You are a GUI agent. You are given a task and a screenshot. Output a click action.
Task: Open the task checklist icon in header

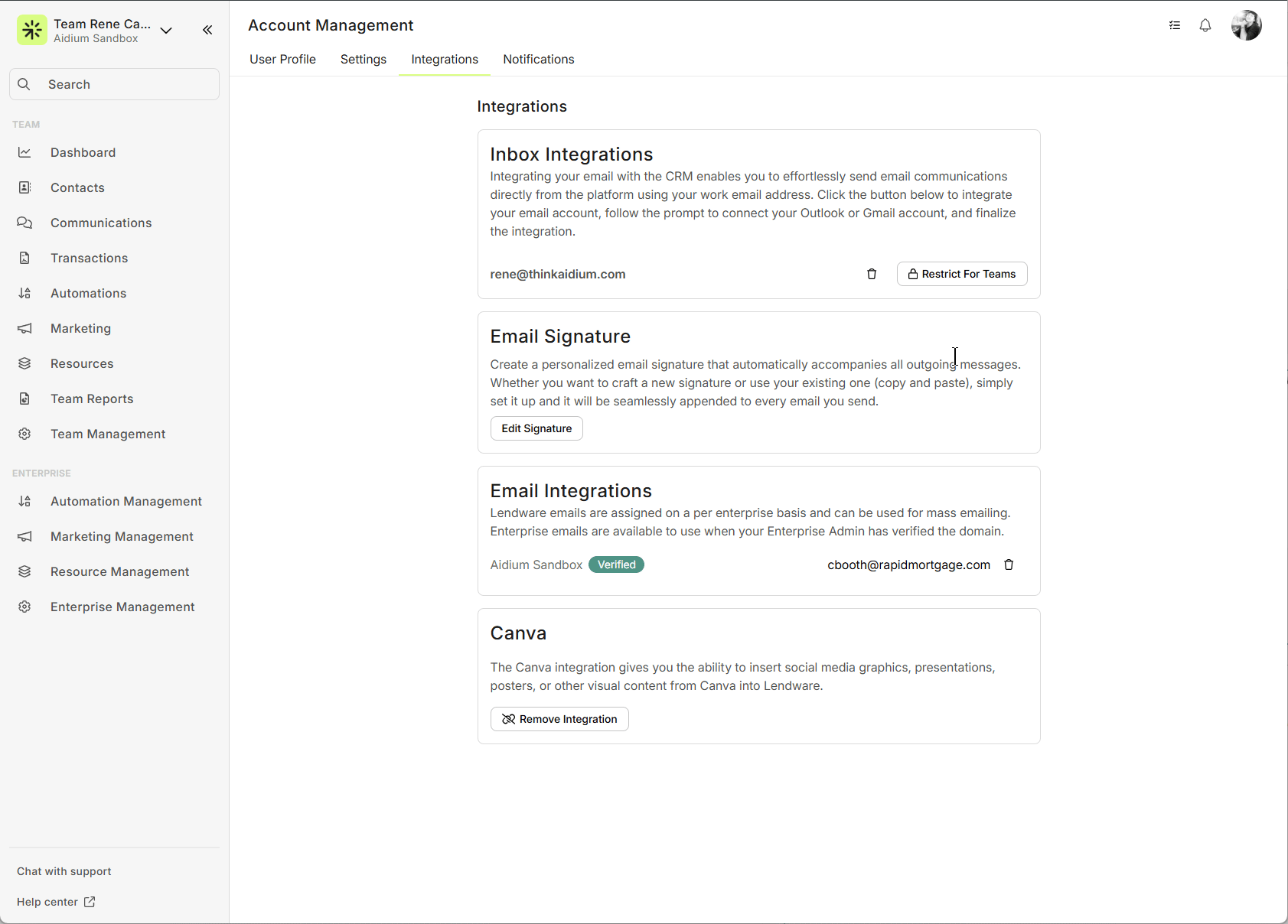pyautogui.click(x=1175, y=25)
